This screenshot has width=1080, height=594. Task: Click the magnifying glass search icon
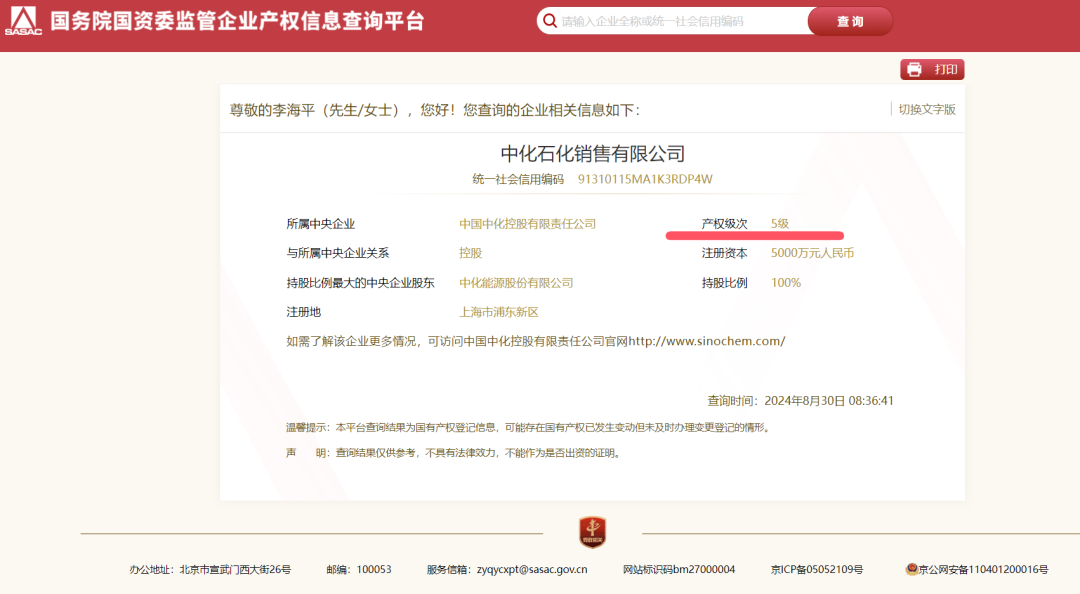[x=550, y=20]
